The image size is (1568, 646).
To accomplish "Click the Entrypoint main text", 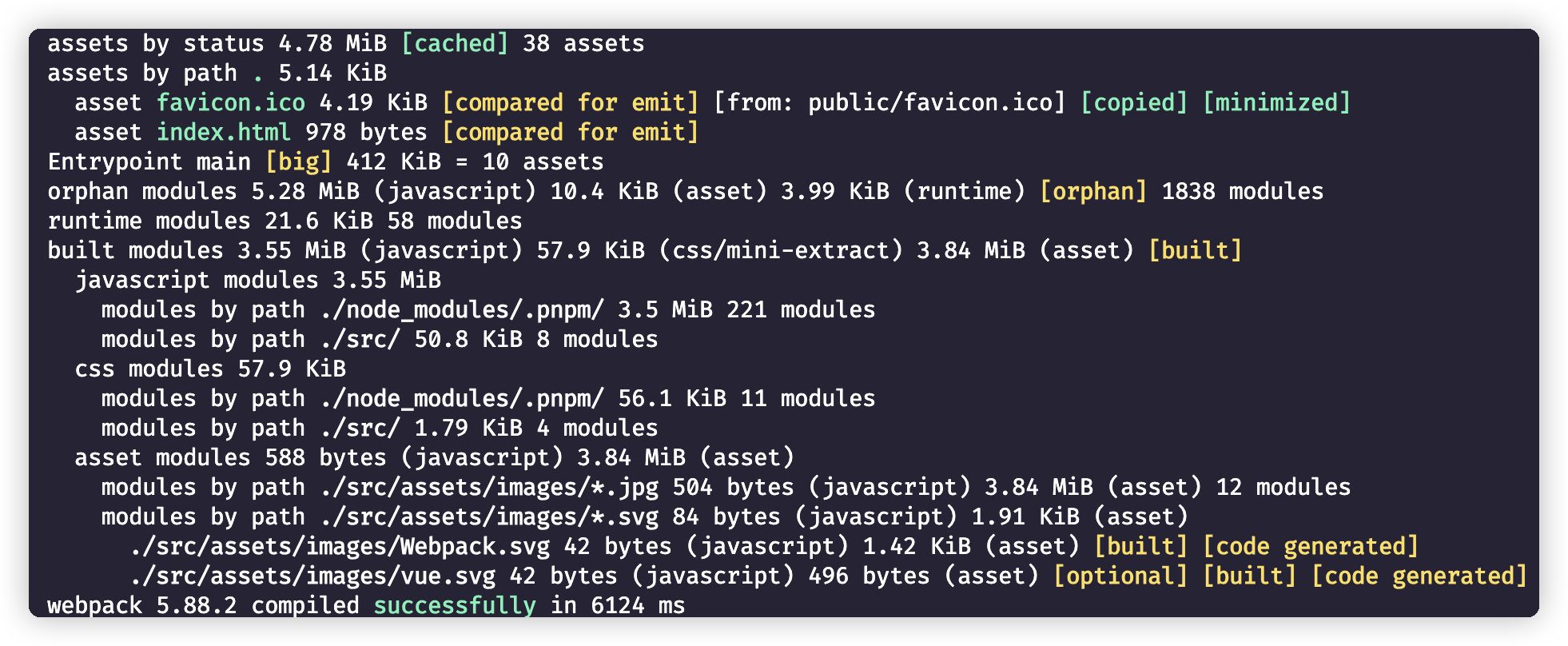I will 149,161.
